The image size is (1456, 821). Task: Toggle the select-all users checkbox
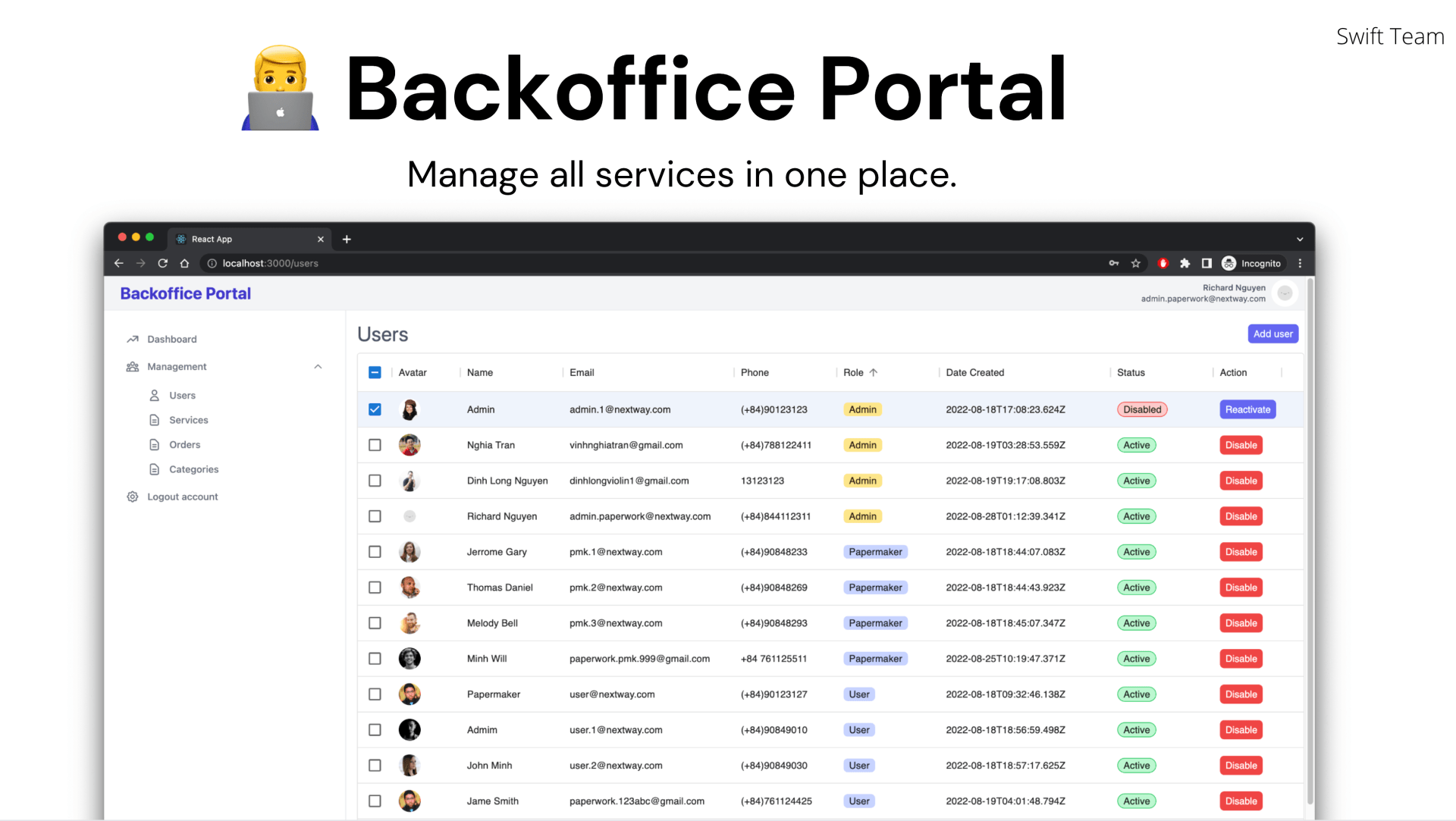[375, 372]
